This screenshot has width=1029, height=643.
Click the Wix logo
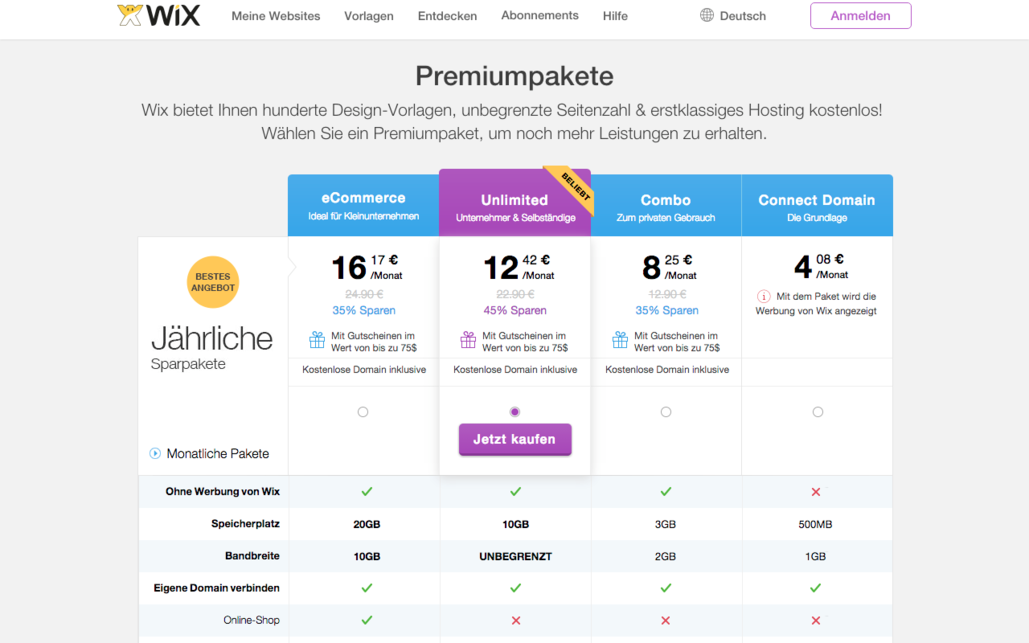tap(159, 15)
